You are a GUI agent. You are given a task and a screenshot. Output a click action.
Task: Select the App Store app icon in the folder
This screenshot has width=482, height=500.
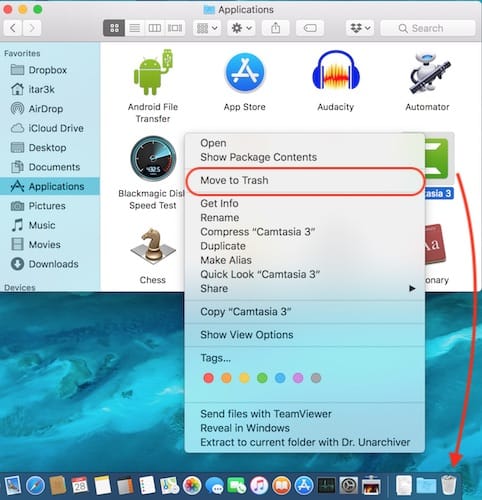(x=245, y=73)
